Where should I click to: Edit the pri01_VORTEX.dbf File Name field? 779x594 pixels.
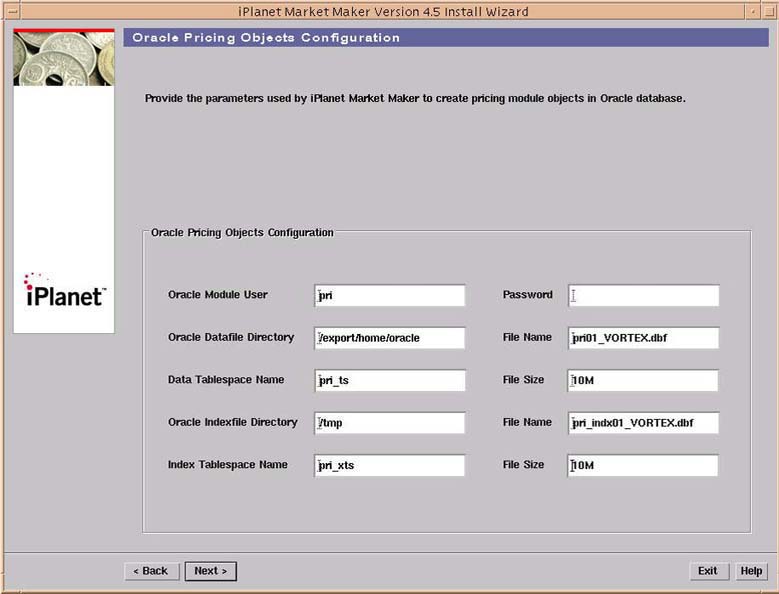click(x=643, y=338)
